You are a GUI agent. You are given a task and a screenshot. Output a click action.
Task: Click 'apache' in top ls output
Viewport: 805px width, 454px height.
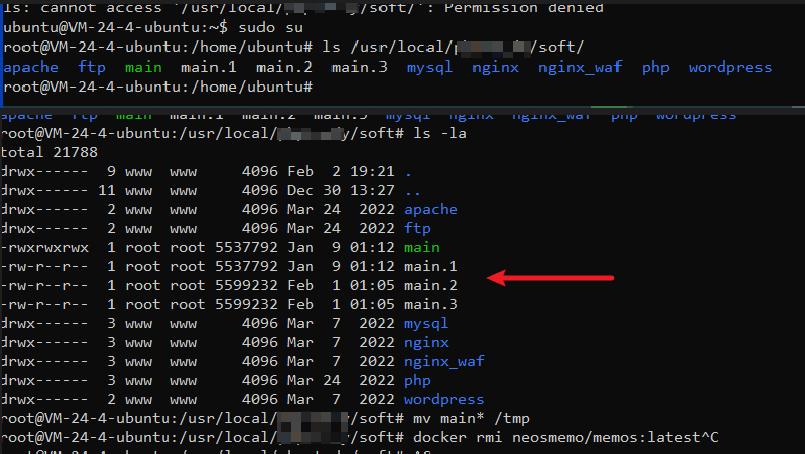click(x=31, y=67)
